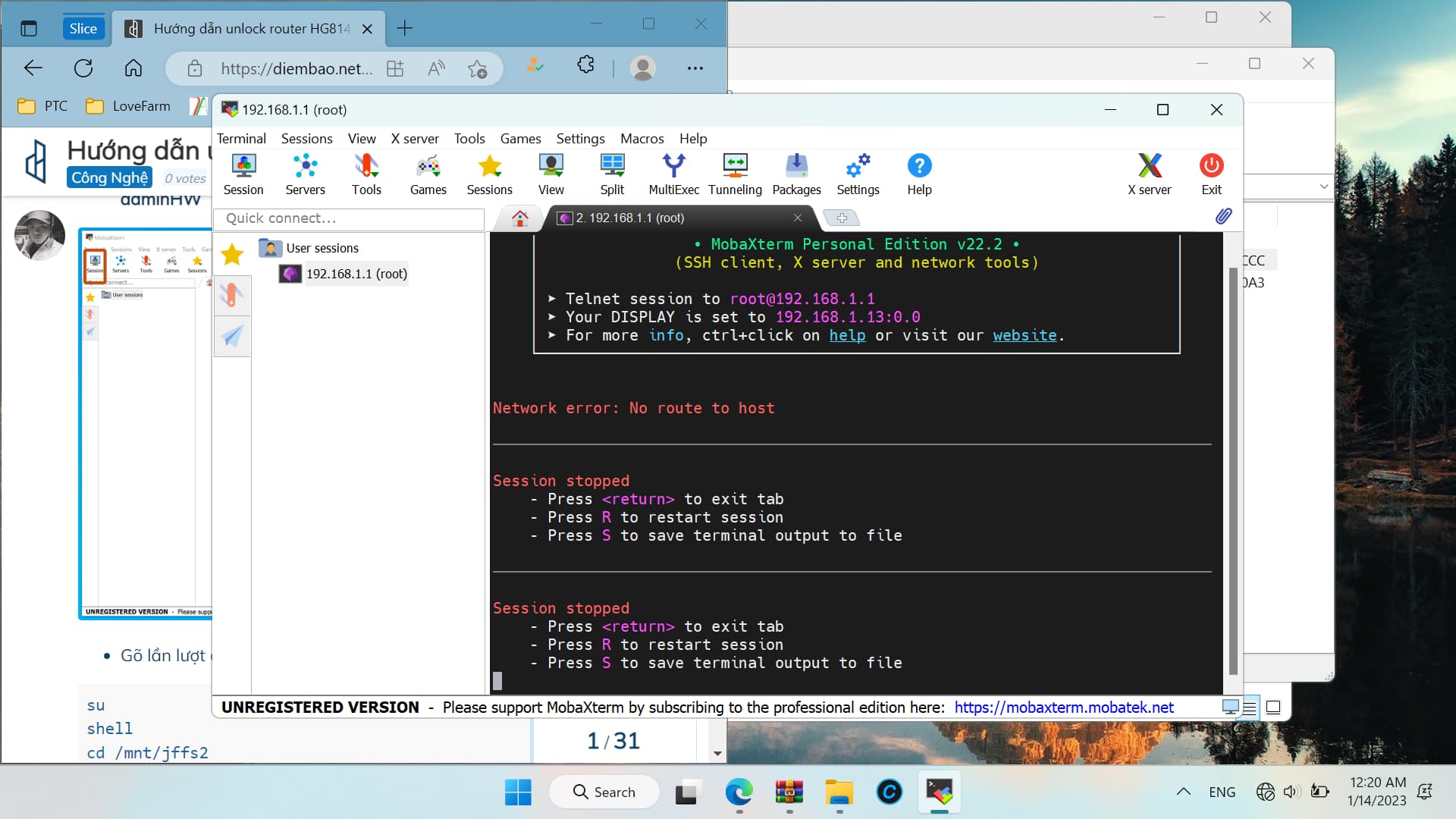
Task: Open a new terminal tab with plus icon
Action: pyautogui.click(x=842, y=218)
